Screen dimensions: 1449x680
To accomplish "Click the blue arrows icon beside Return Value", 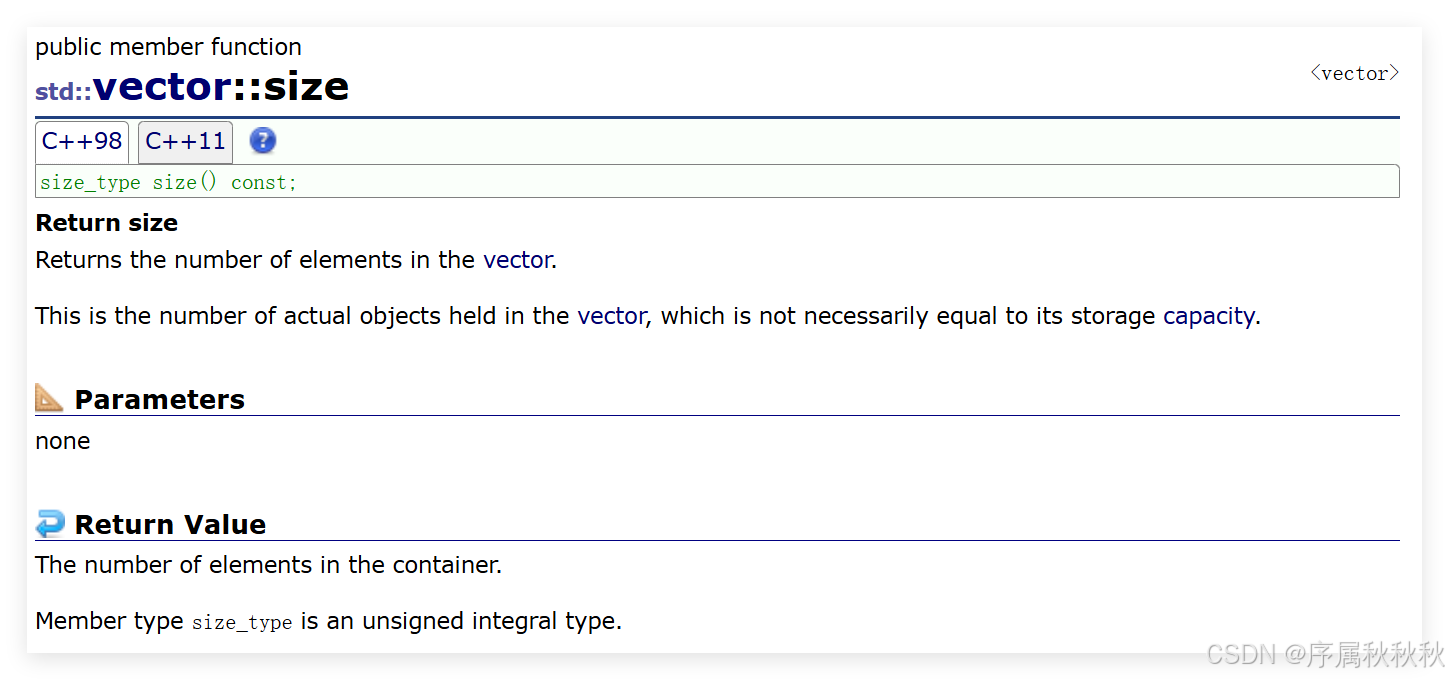I will coord(49,522).
